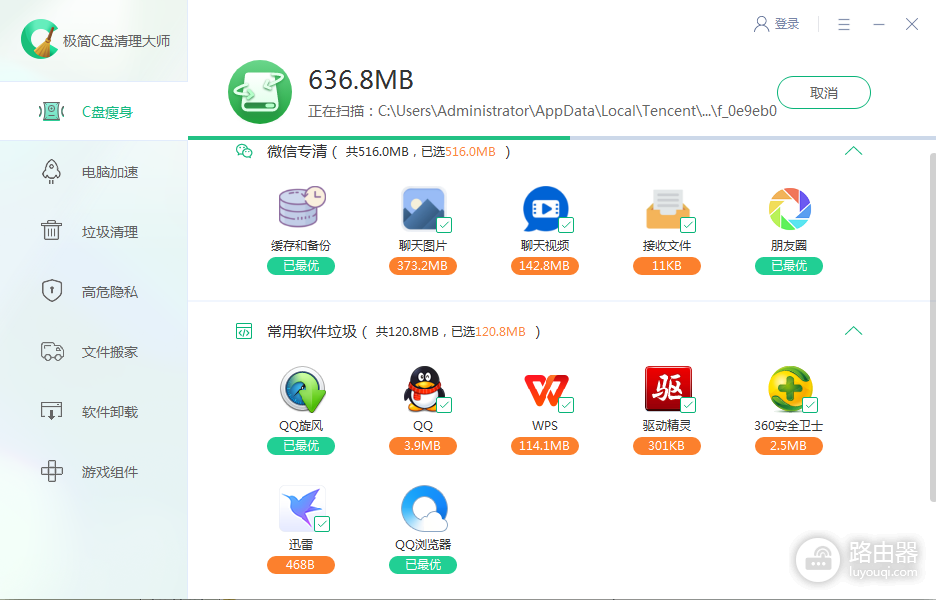Cancel the scan with 取消 button
936x600 pixels.
824,93
